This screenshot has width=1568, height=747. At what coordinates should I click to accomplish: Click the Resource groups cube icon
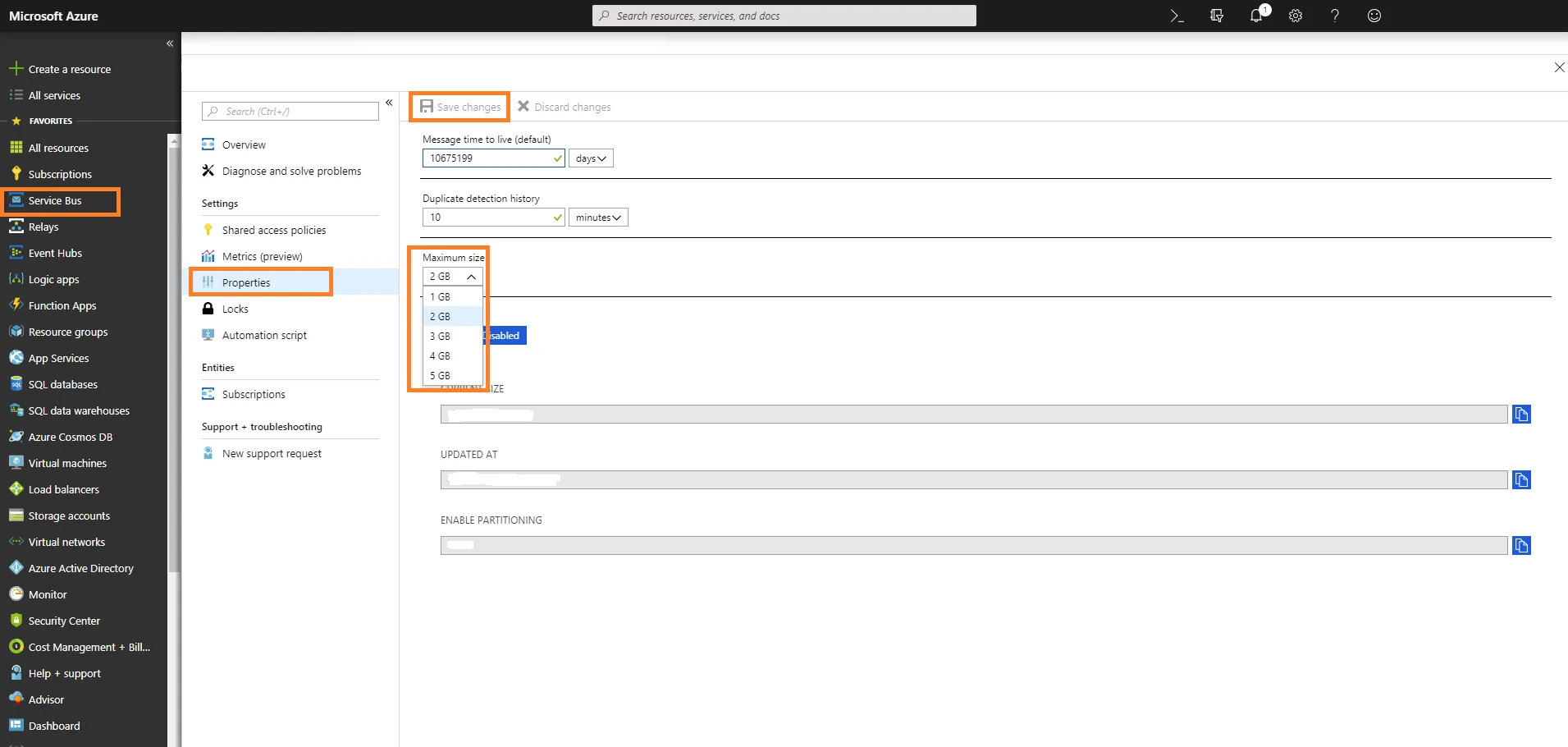click(x=16, y=332)
